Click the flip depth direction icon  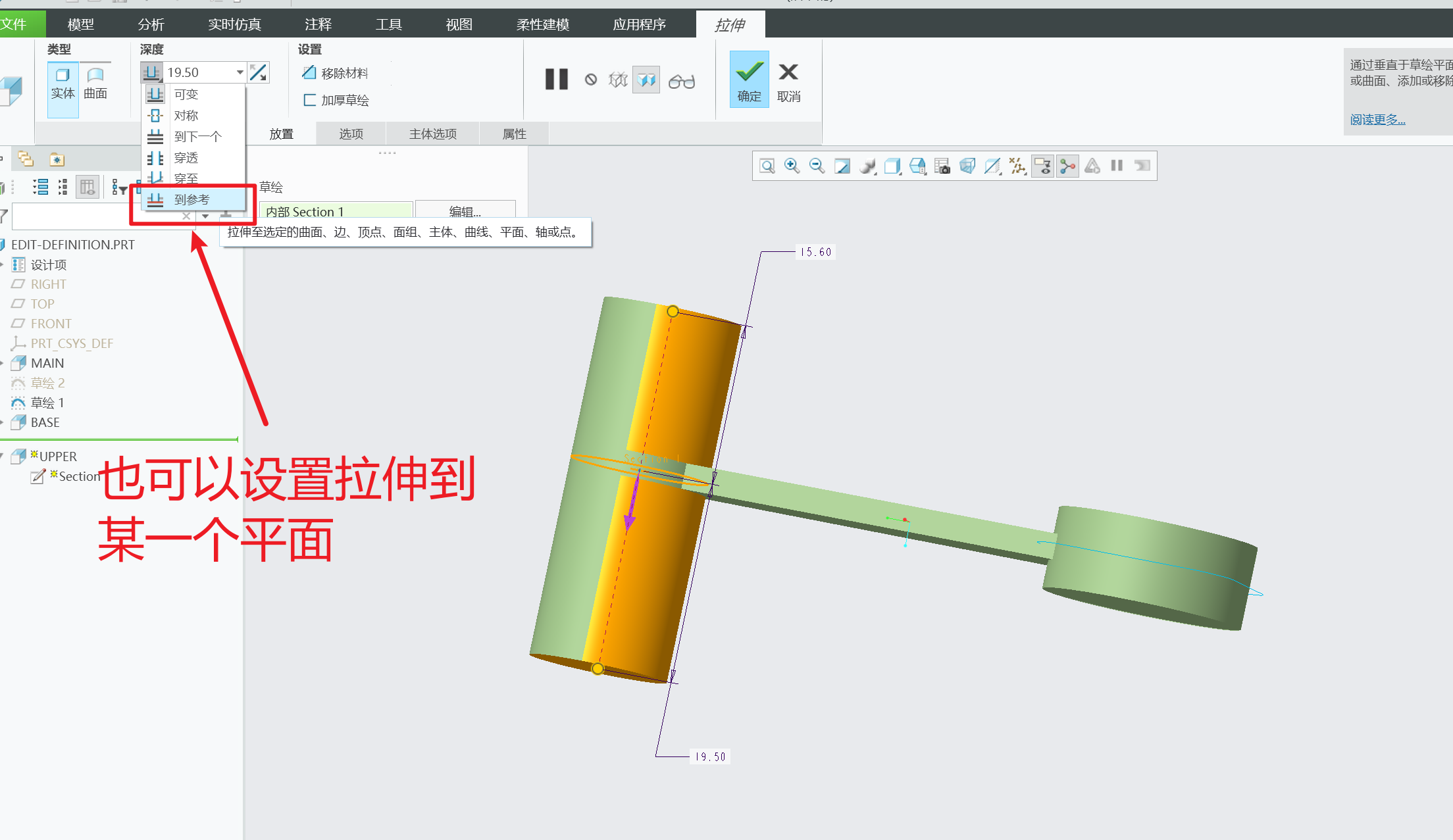258,72
